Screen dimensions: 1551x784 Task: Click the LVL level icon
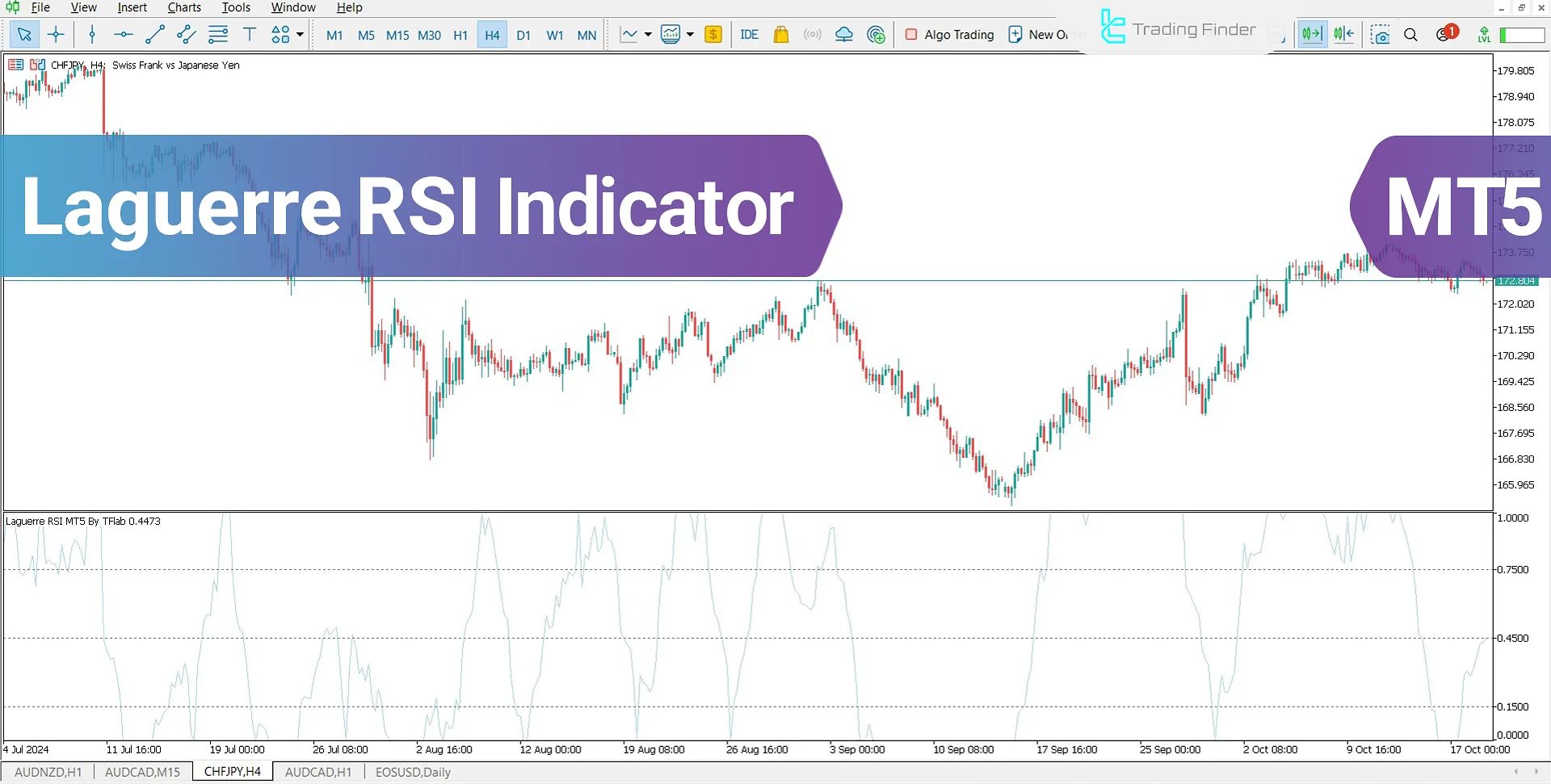coord(1484,35)
